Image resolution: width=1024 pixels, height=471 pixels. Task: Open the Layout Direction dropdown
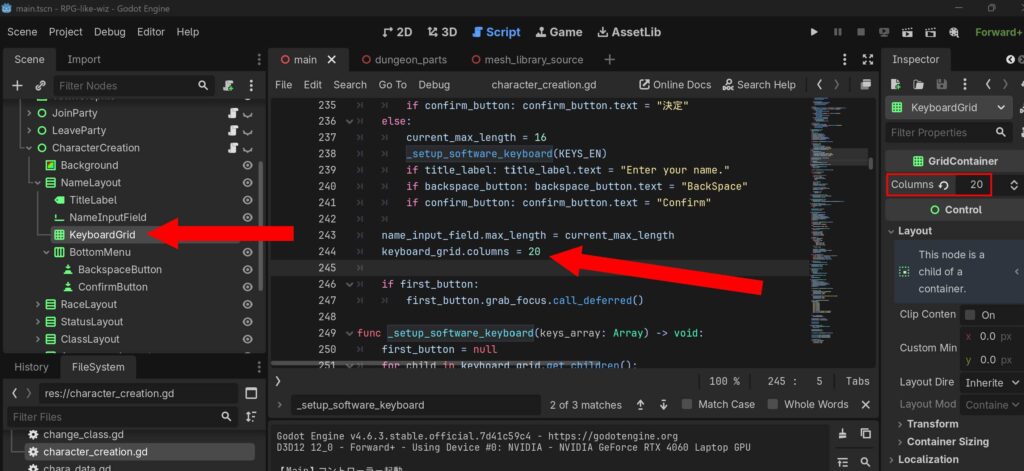coord(992,382)
